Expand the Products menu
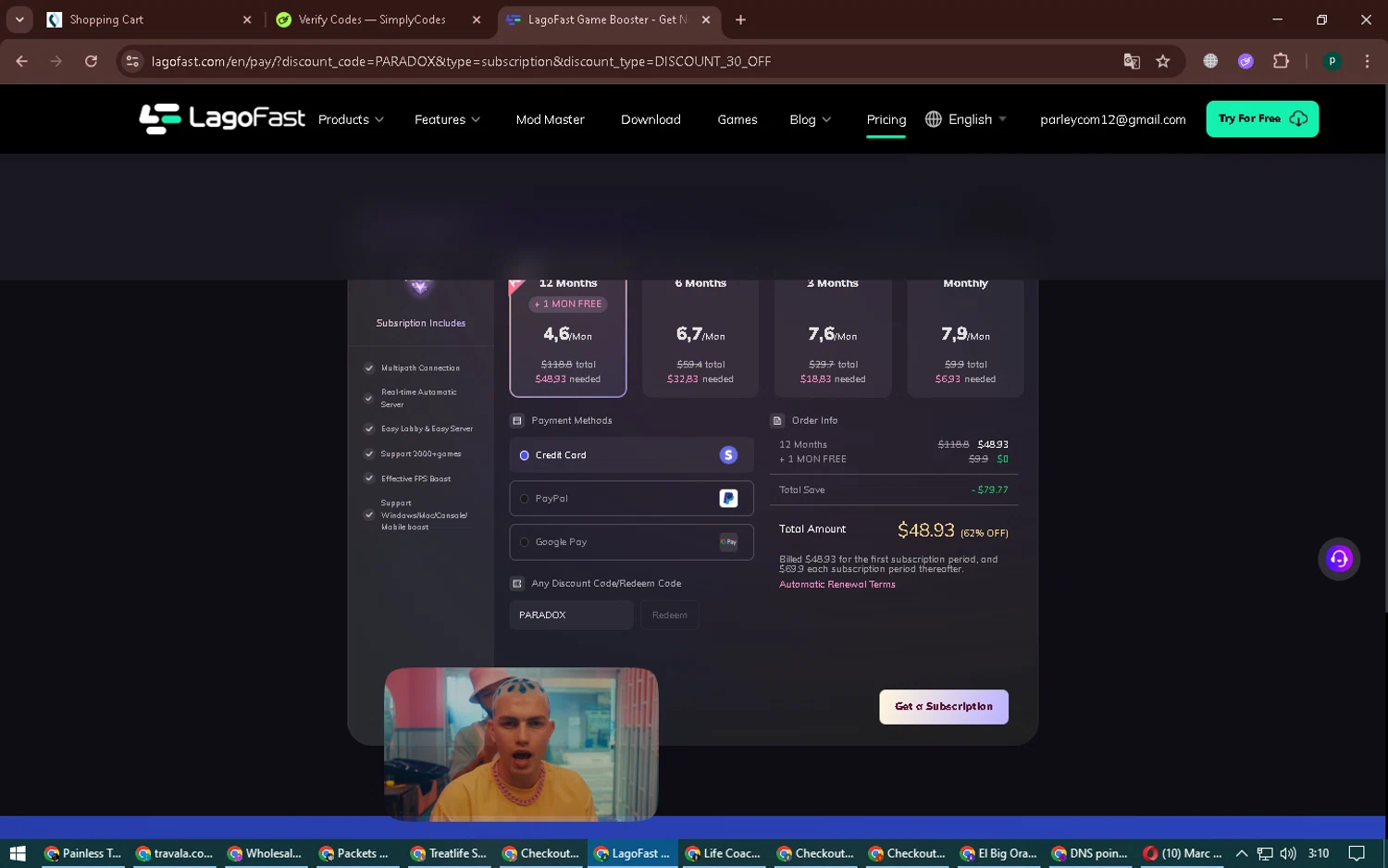 pyautogui.click(x=351, y=119)
